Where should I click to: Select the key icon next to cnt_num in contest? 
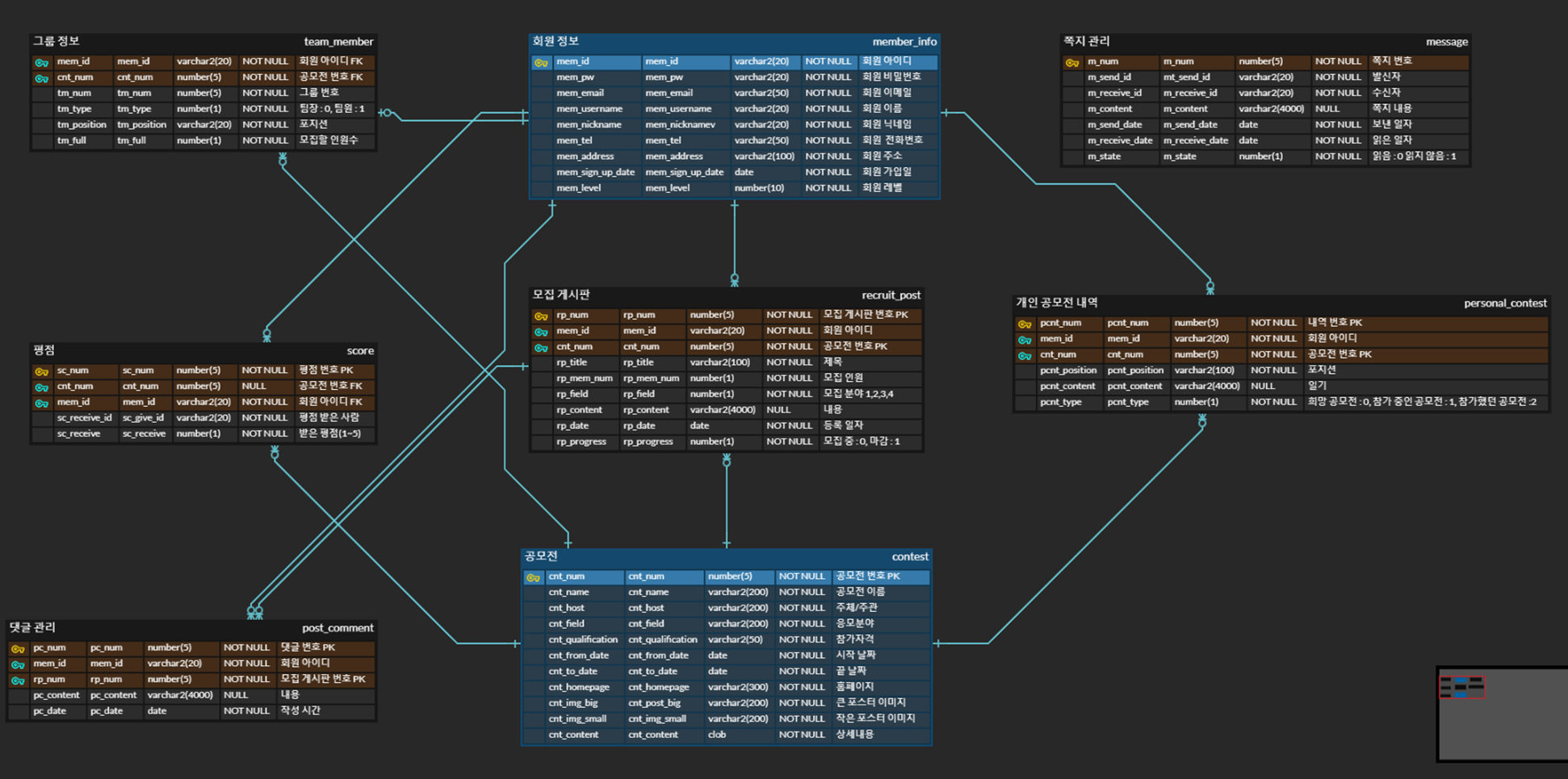(x=533, y=576)
